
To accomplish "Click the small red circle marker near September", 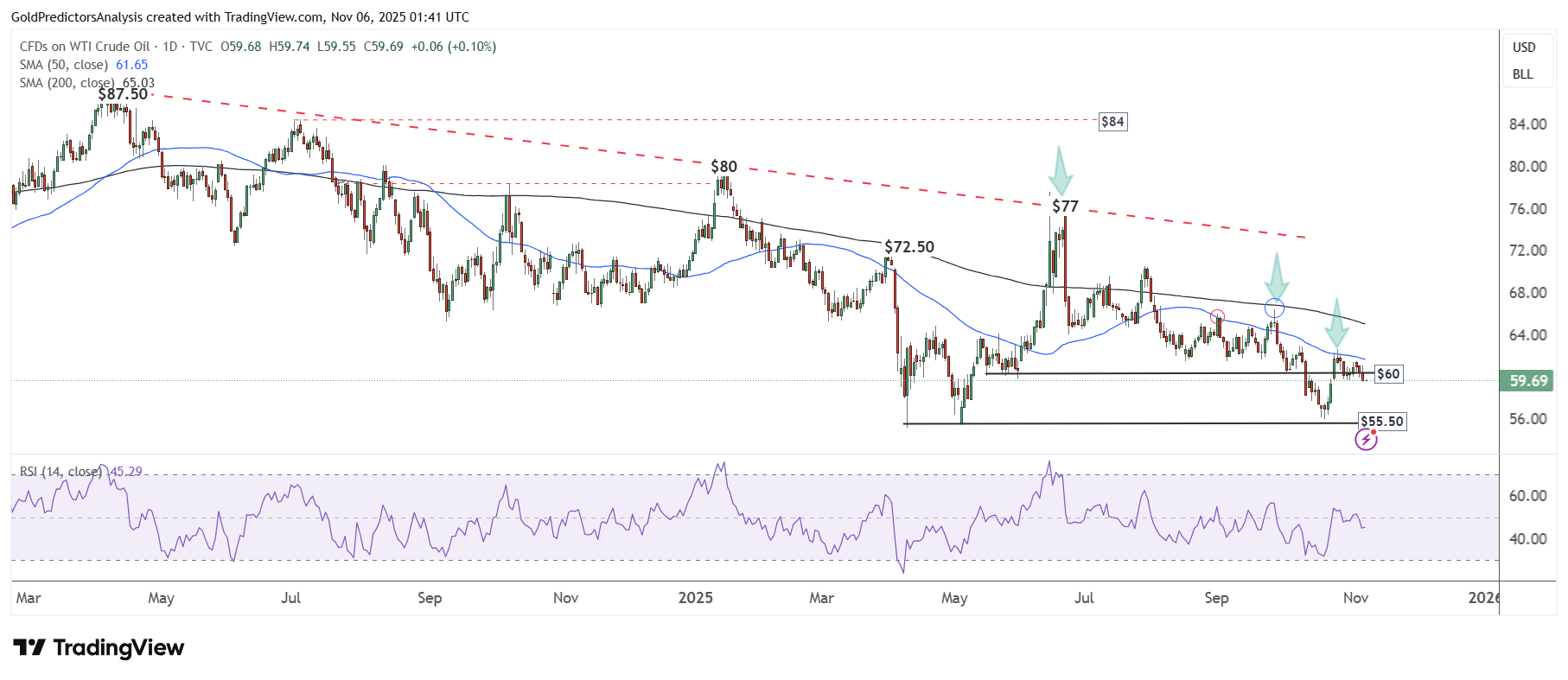I will pos(1217,315).
